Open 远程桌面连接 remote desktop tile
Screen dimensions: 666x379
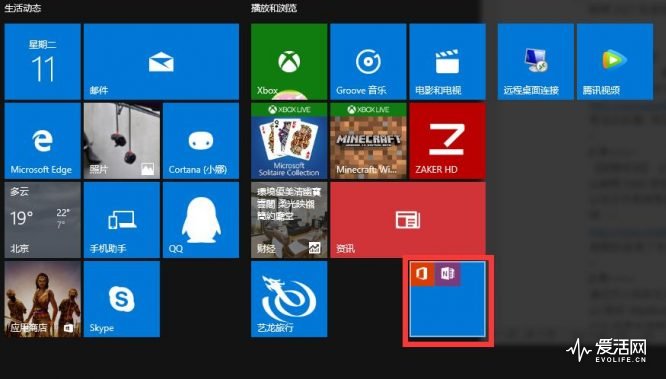click(536, 62)
